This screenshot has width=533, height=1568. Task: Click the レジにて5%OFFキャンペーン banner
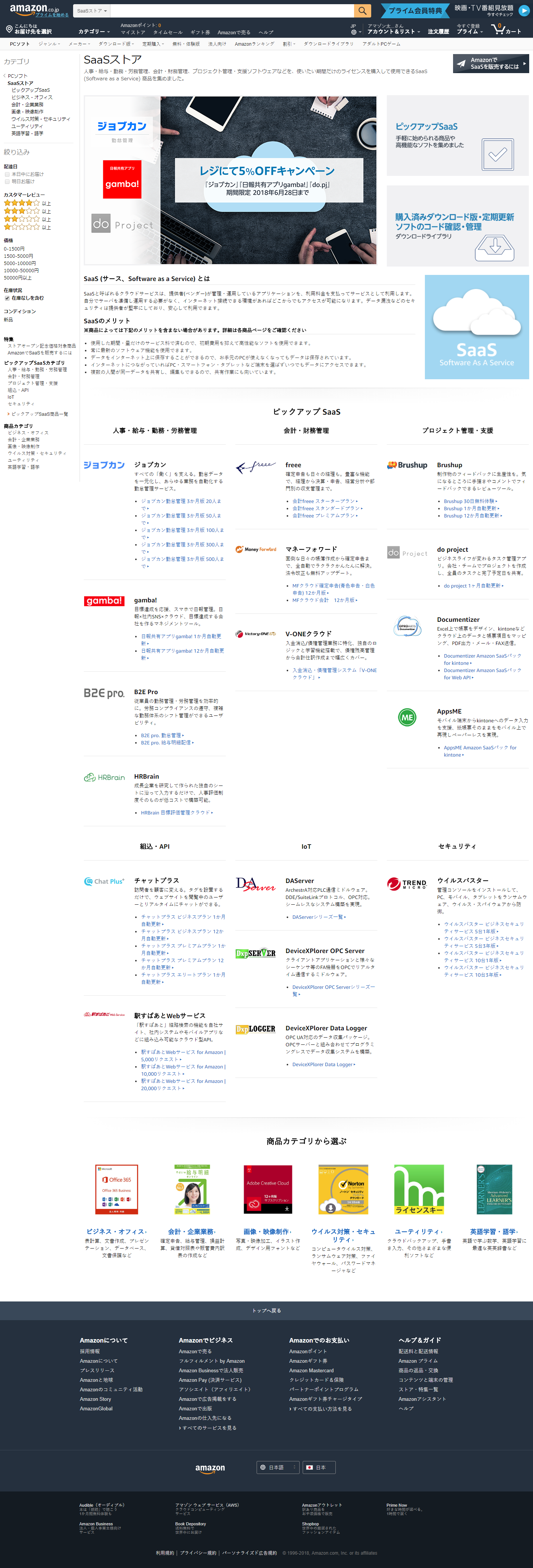pyautogui.click(x=230, y=180)
